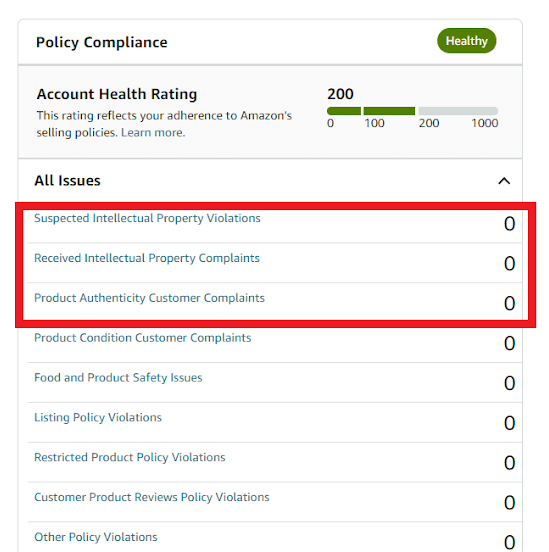Click the Learn more link

point(153,133)
